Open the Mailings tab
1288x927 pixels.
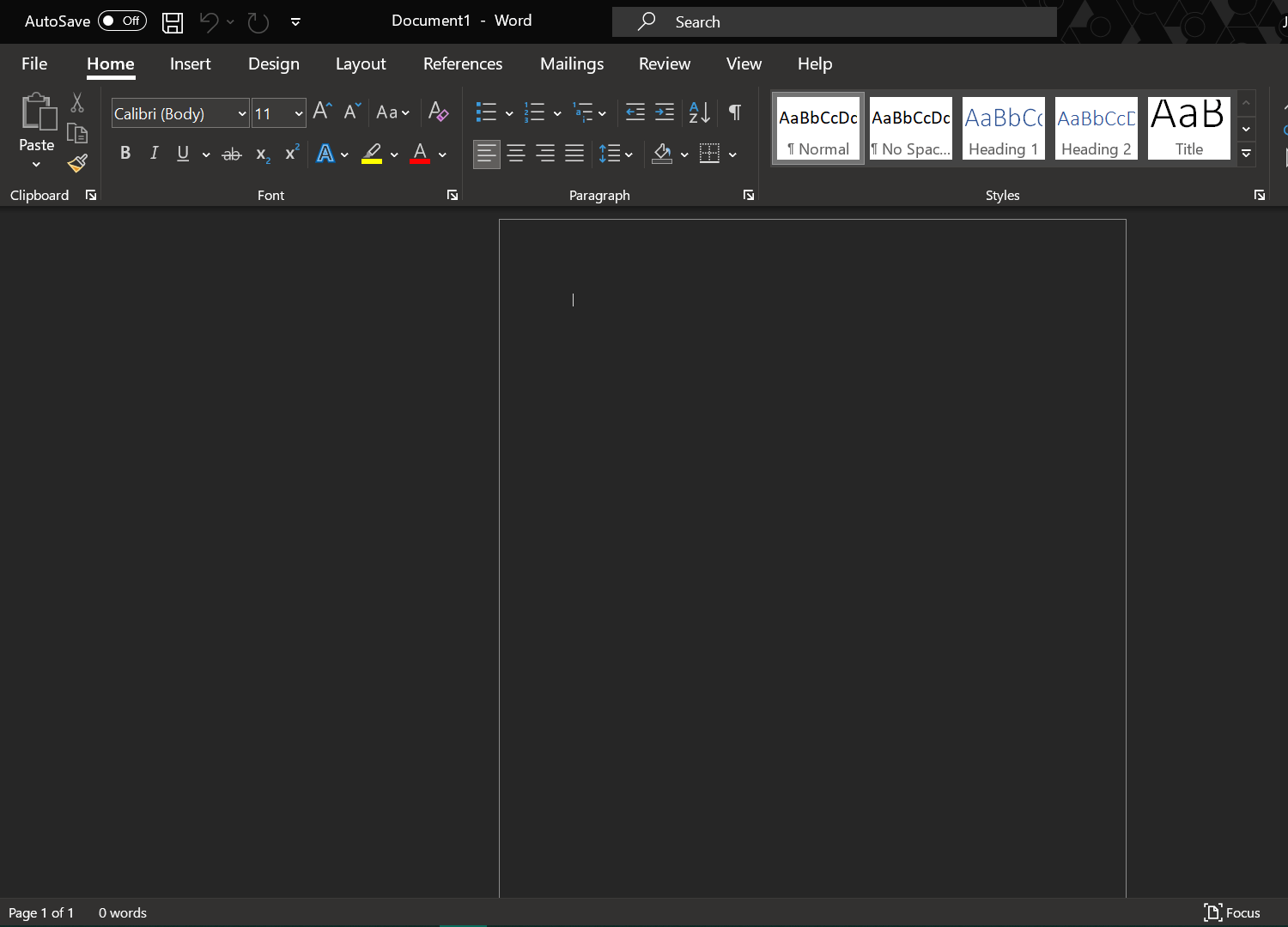pyautogui.click(x=572, y=64)
